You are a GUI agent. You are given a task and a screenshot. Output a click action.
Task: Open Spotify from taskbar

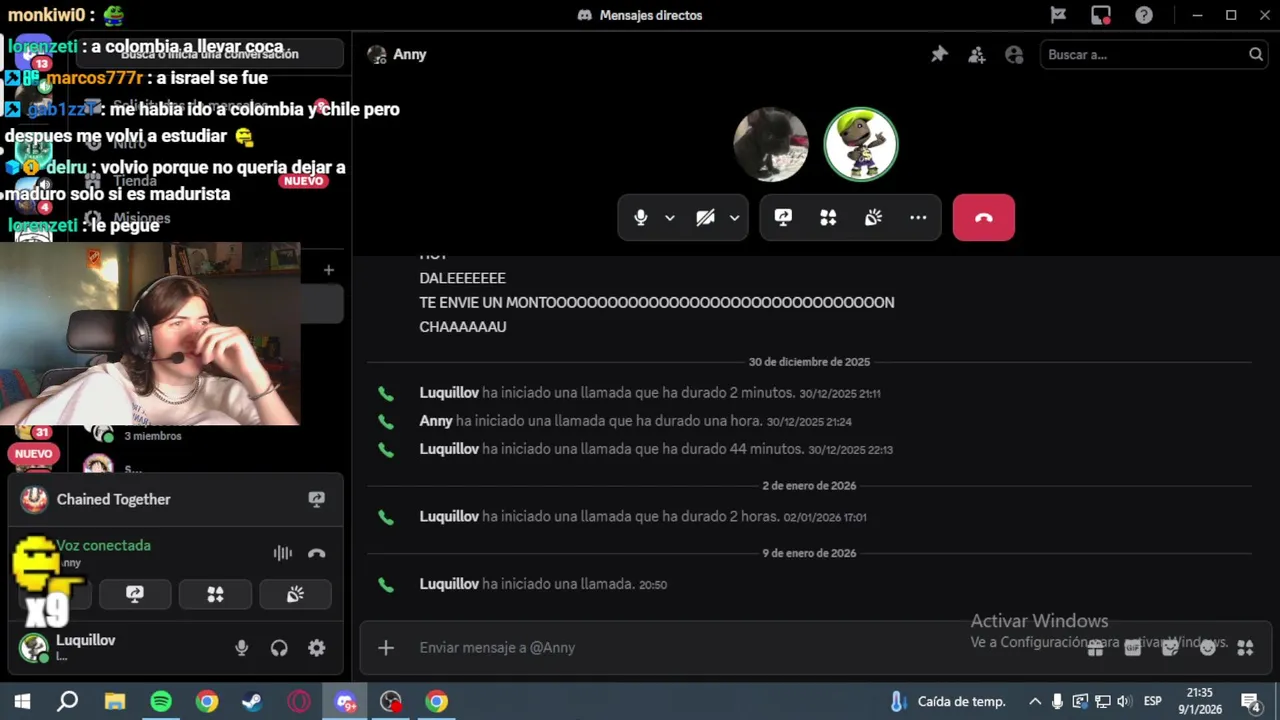point(161,701)
